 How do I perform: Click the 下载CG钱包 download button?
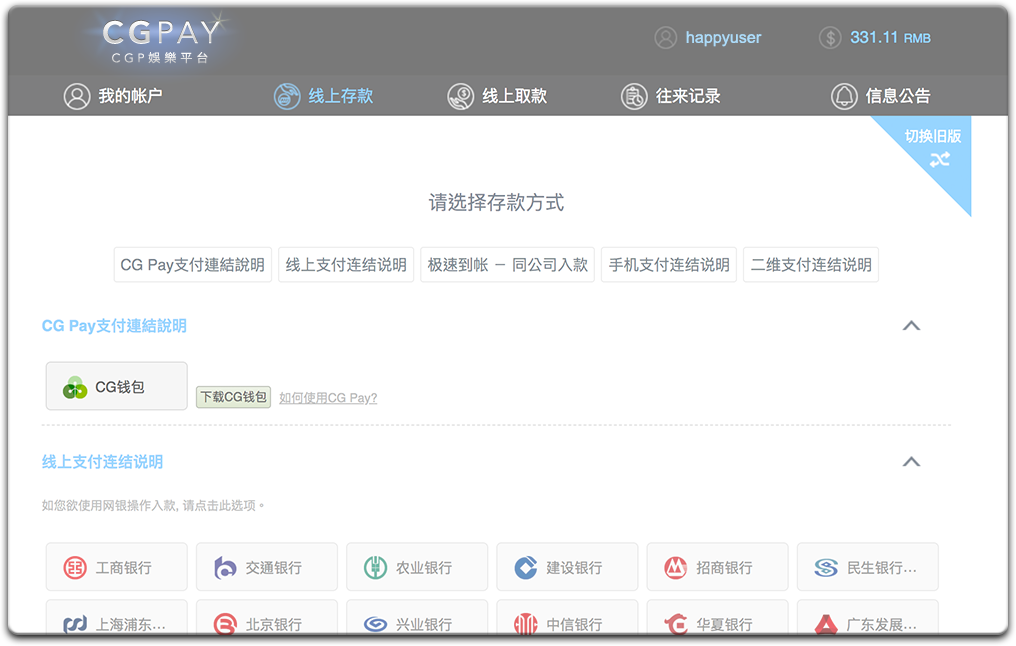(x=233, y=397)
